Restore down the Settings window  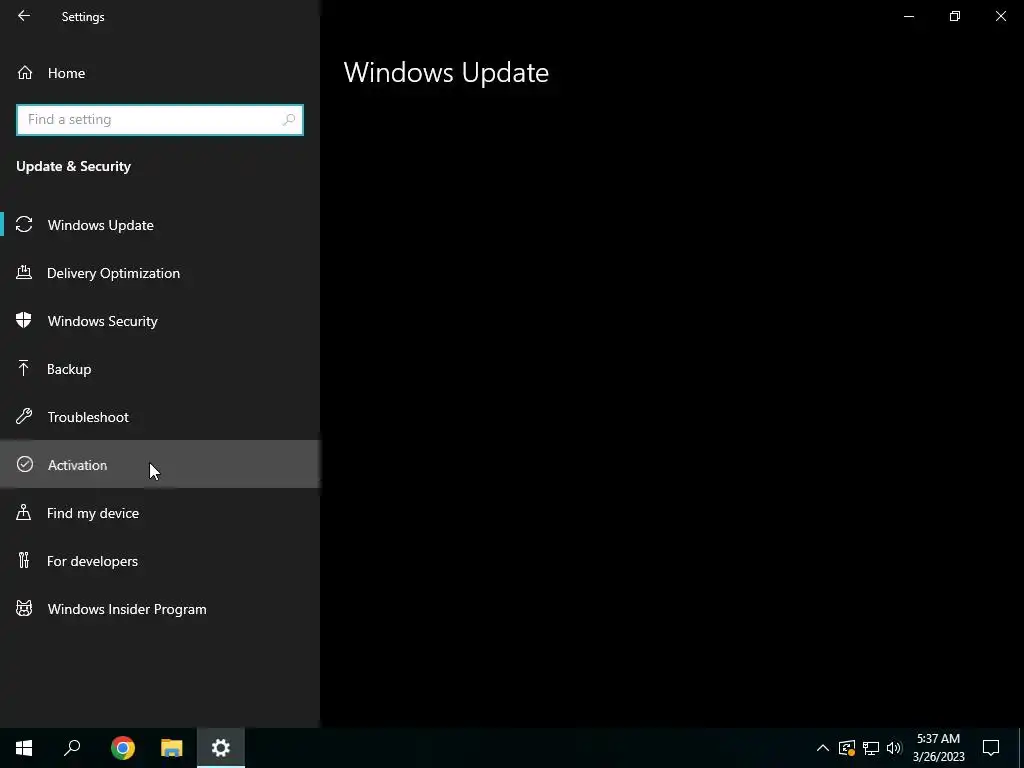pos(955,16)
